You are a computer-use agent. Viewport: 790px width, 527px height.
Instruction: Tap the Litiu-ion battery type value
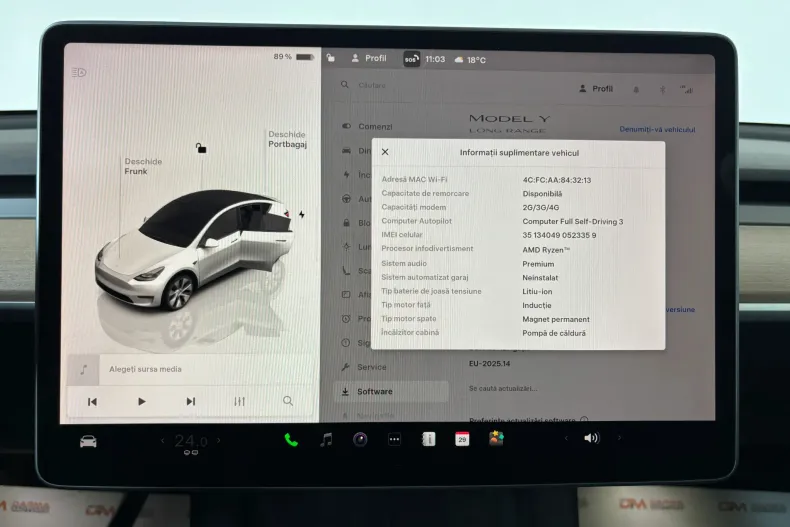point(537,292)
